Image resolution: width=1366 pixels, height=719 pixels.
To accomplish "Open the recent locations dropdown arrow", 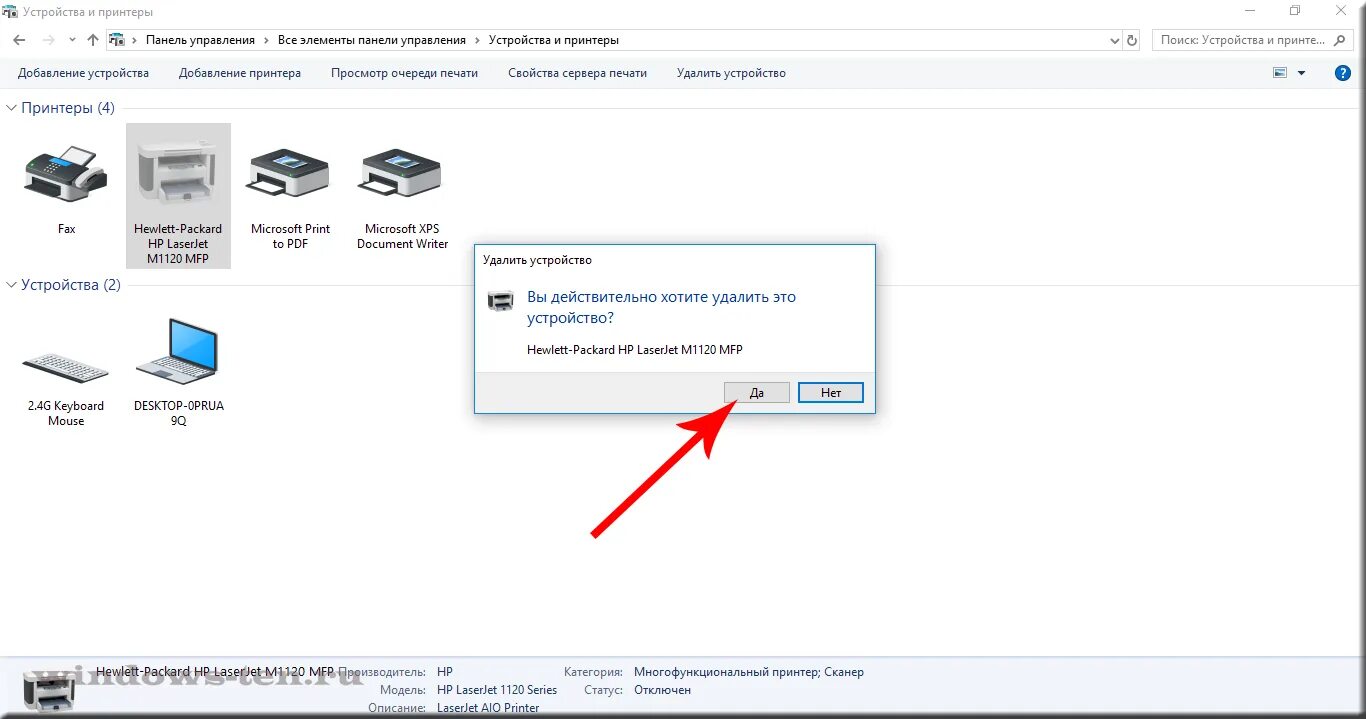I will point(72,40).
